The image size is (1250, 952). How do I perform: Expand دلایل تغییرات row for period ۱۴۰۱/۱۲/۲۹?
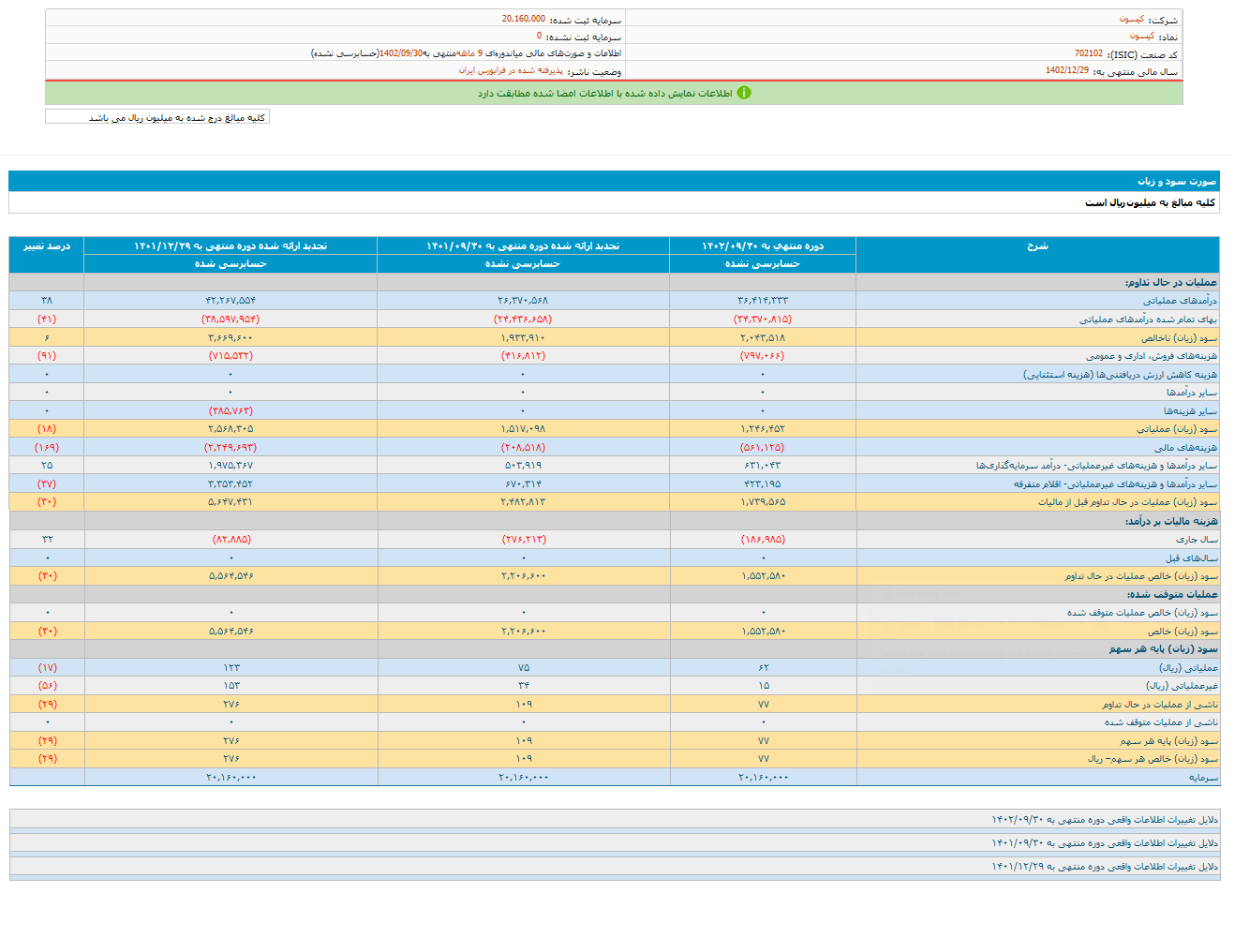1105,867
